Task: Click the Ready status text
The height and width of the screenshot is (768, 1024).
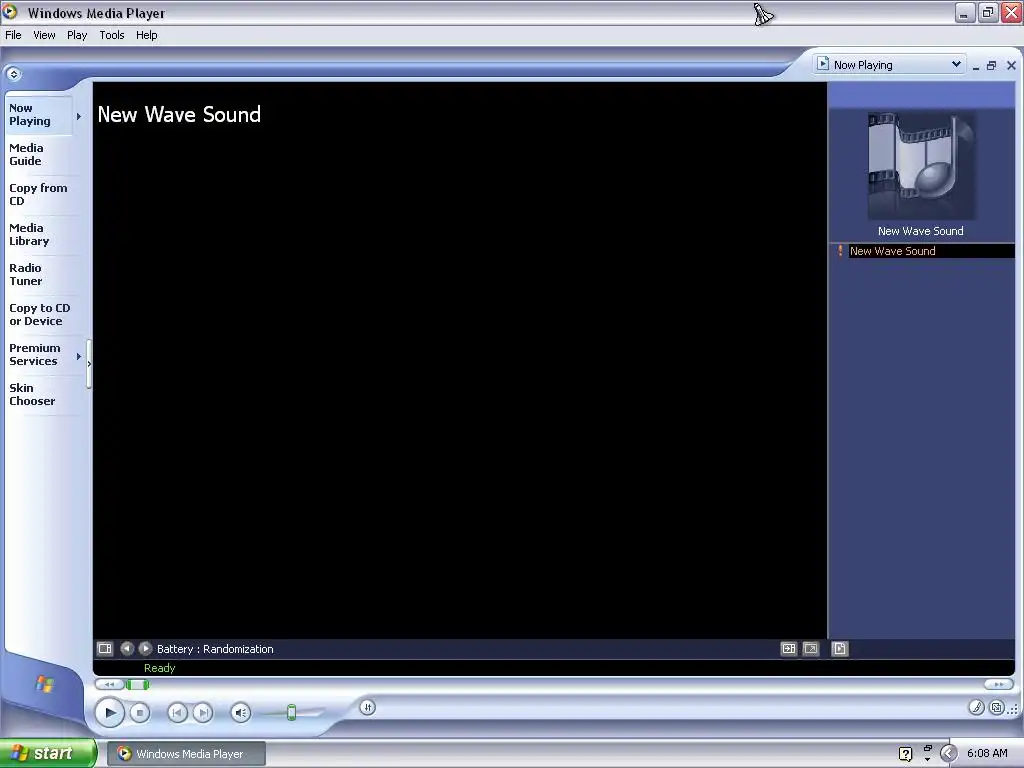Action: pos(159,668)
